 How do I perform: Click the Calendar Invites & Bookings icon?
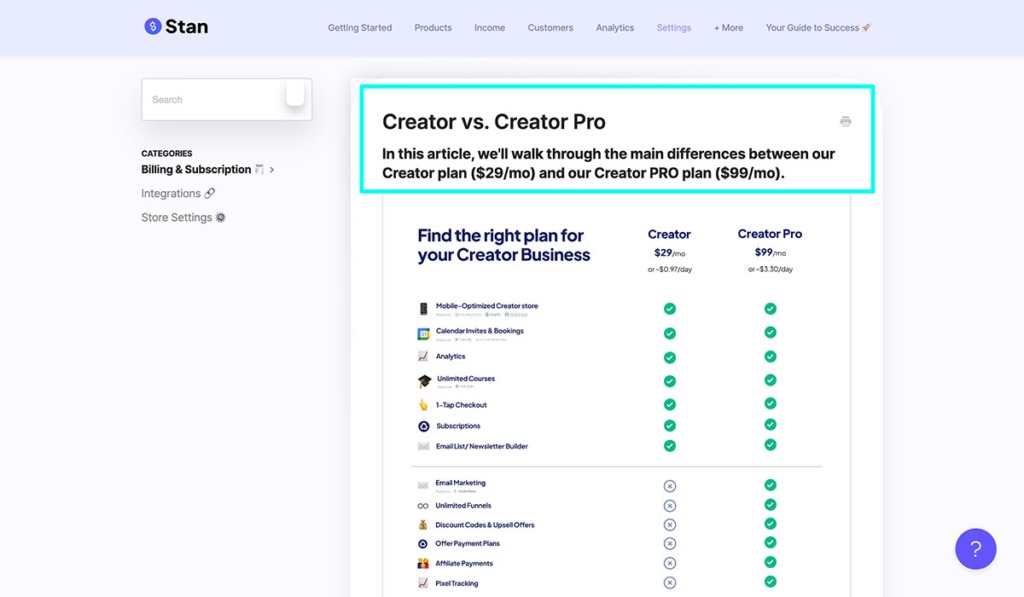click(x=424, y=333)
